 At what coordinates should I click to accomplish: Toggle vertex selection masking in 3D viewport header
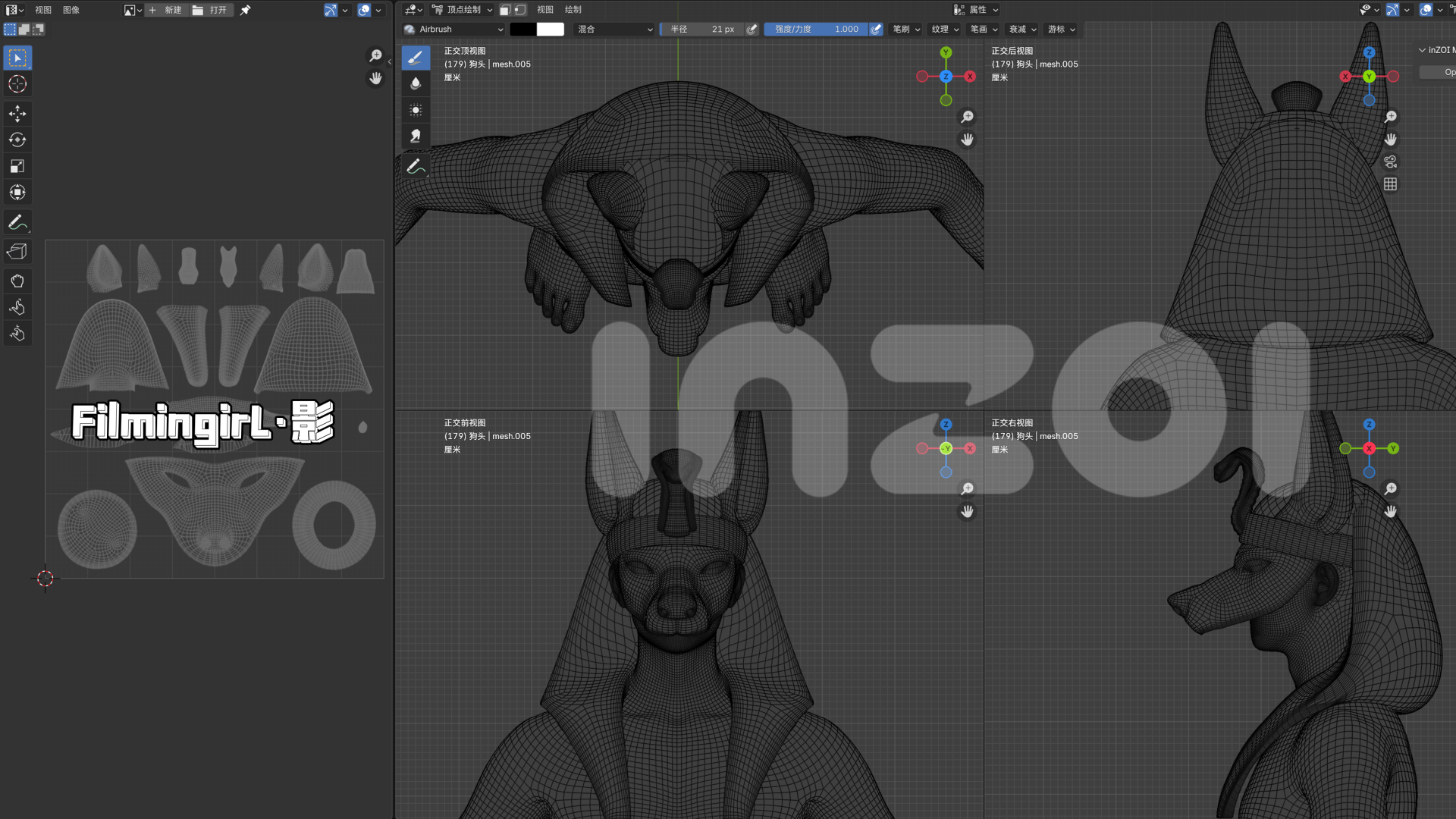[x=520, y=10]
